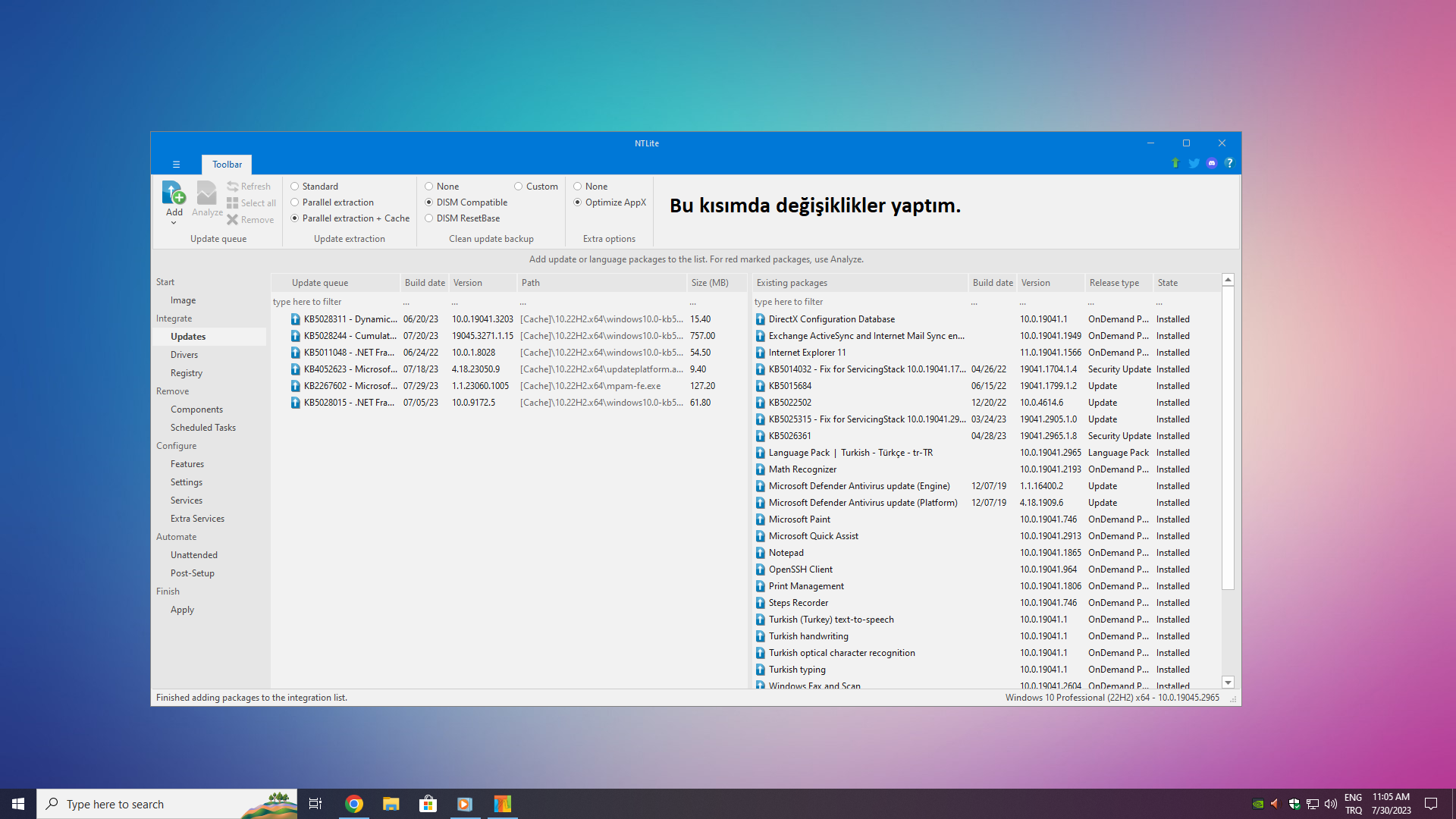The width and height of the screenshot is (1456, 819).
Task: Open the Toolbar ribbon tab
Action: pos(227,165)
